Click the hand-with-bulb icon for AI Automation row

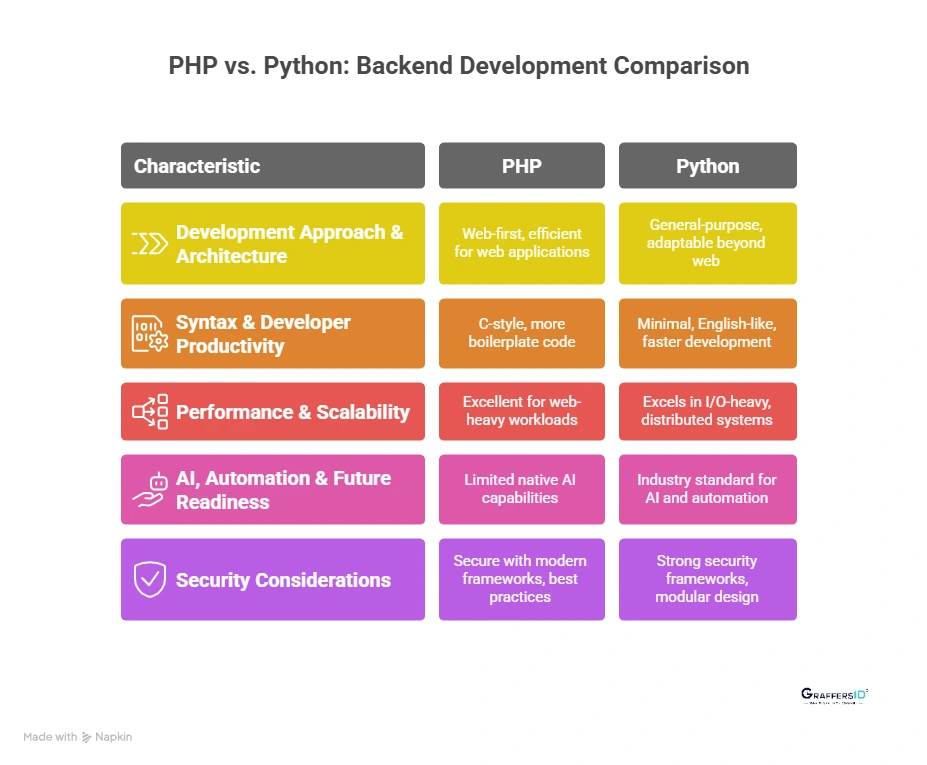(148, 489)
